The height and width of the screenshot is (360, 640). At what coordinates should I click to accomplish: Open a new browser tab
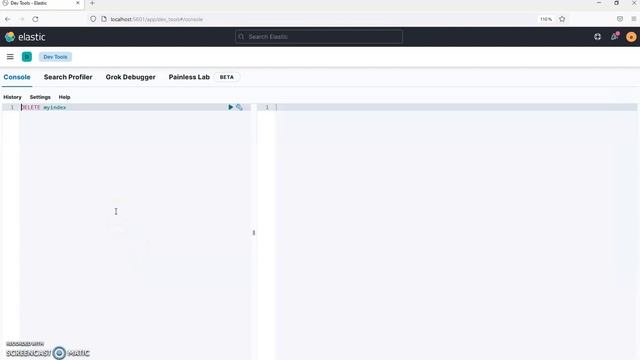point(92,3)
